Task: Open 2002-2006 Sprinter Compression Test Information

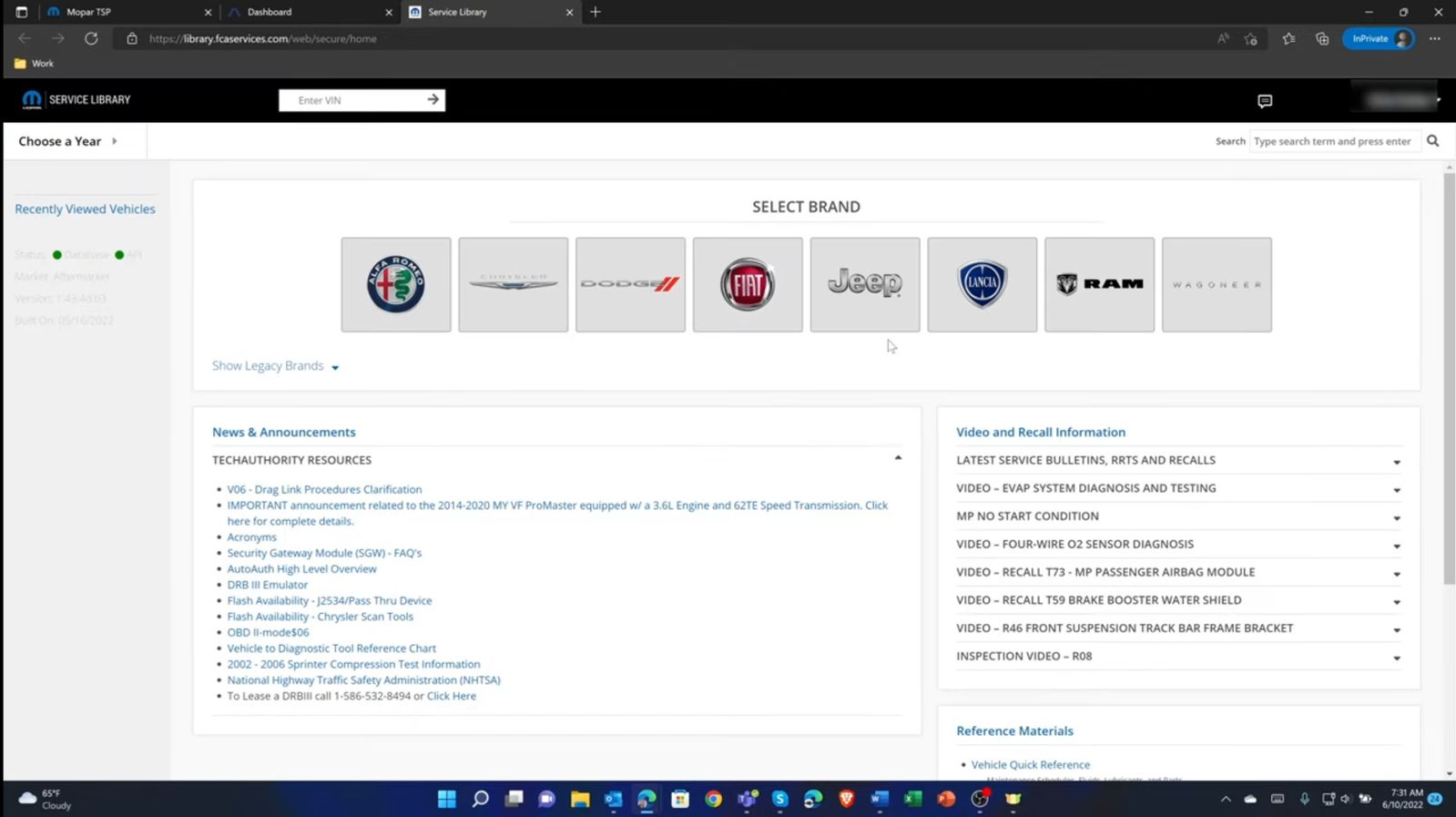Action: click(x=353, y=664)
